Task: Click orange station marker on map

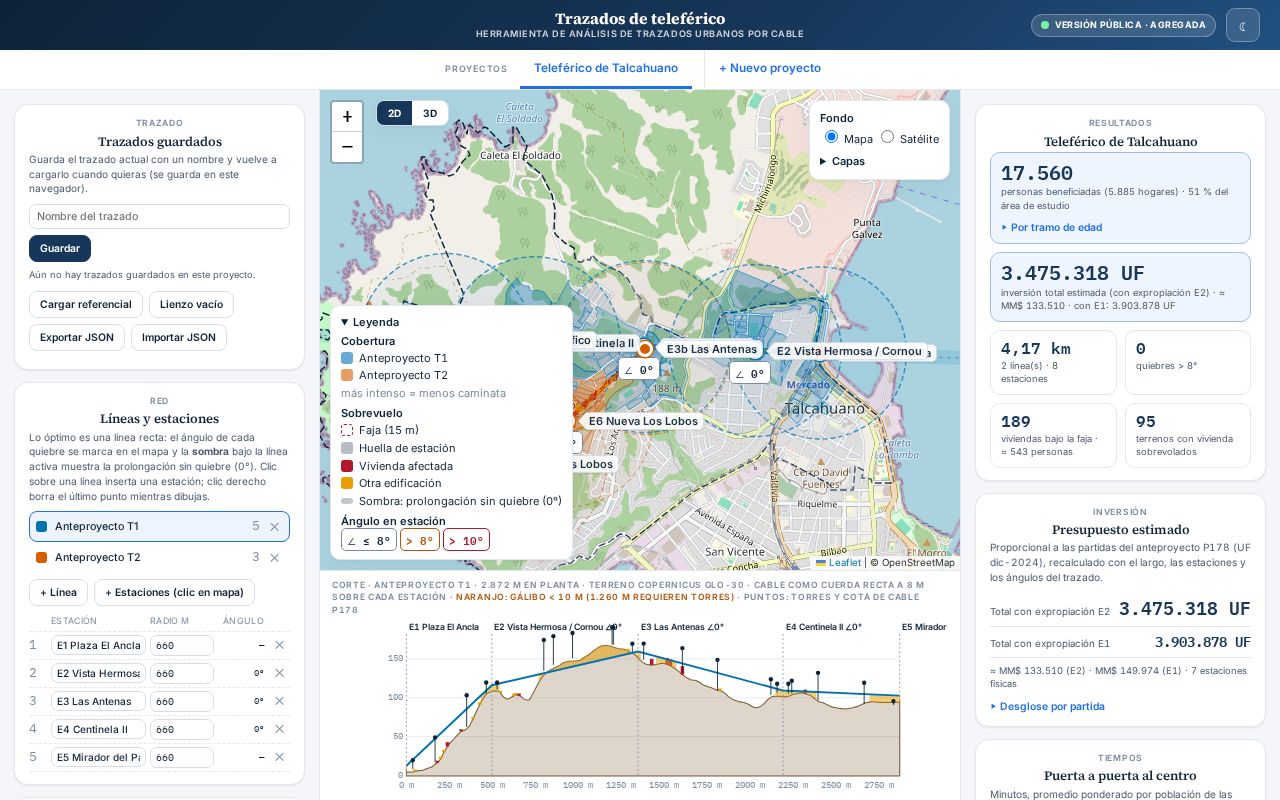Action: tap(645, 349)
